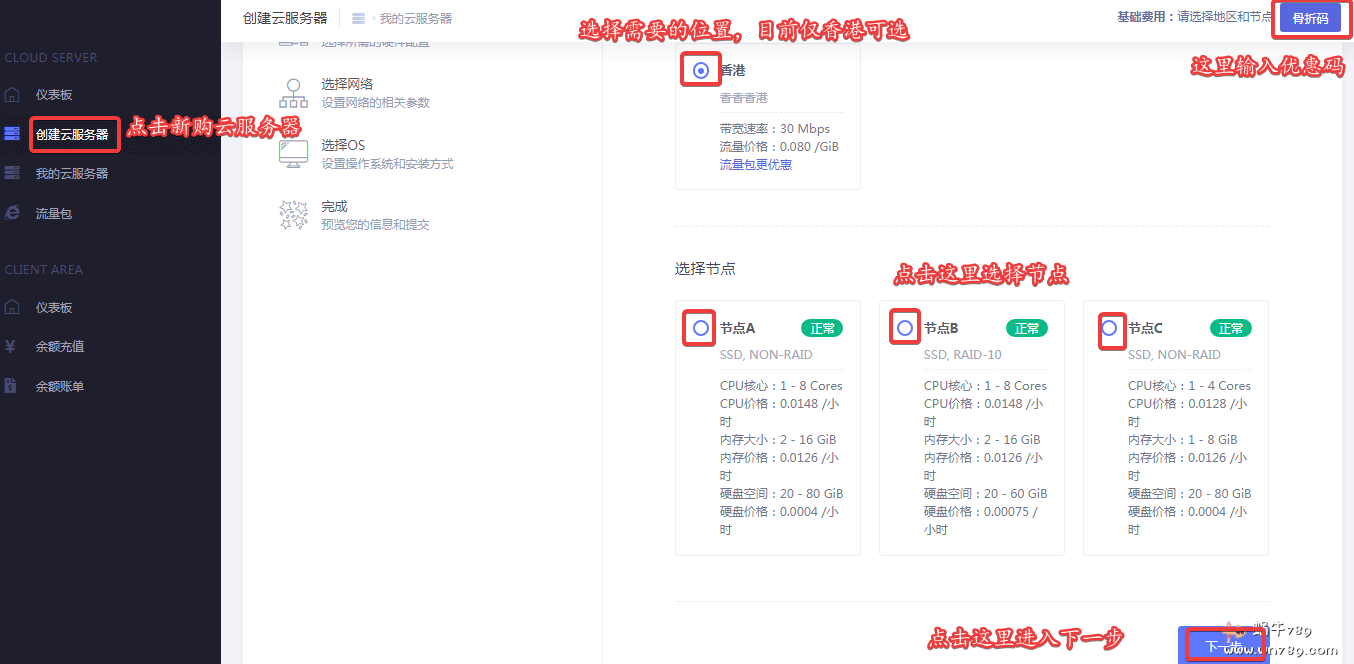Select the 节点A radio button

coord(701,328)
